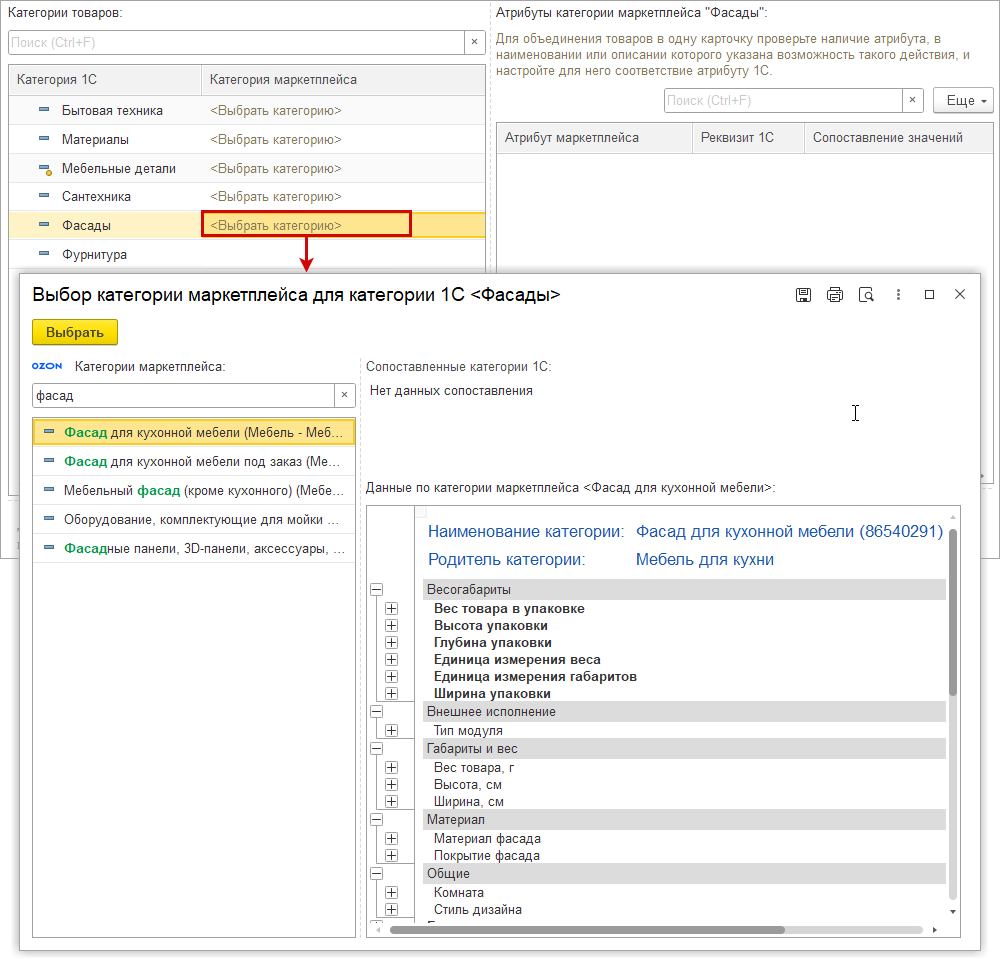
Task: Open the print preview icon
Action: pos(867,295)
